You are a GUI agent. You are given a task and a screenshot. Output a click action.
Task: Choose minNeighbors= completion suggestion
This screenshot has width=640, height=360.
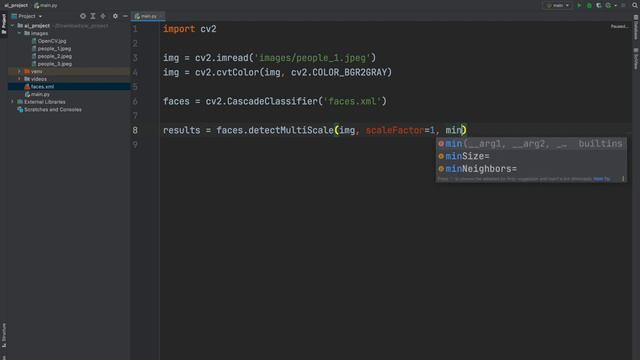click(x=531, y=169)
